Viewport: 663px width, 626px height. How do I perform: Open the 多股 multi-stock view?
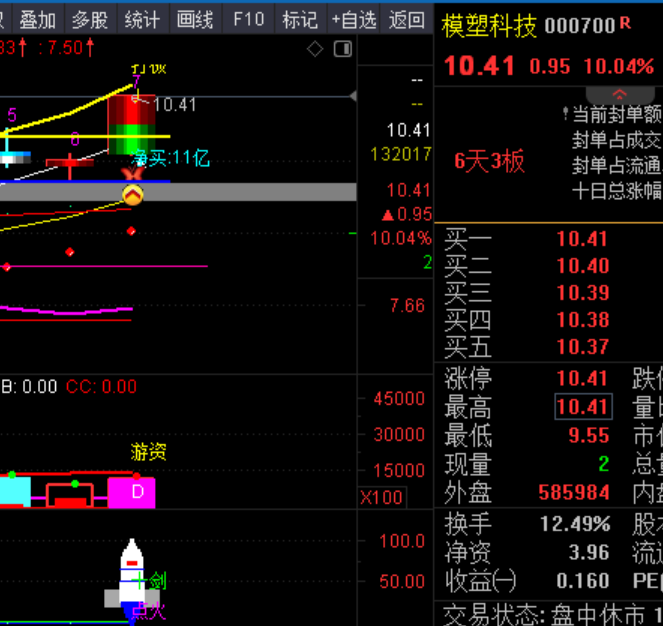point(90,19)
